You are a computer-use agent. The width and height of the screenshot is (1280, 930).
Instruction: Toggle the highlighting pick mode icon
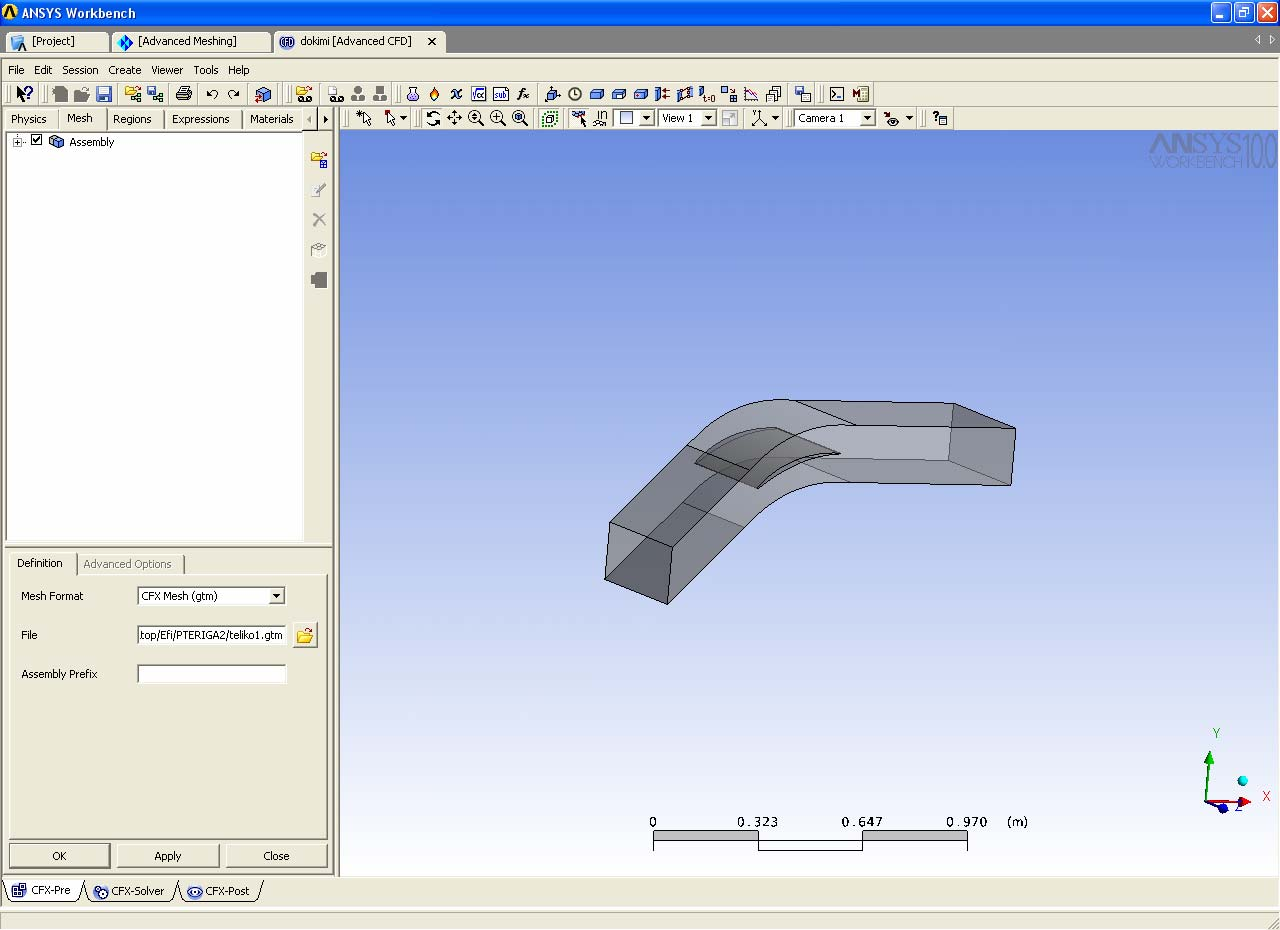pyautogui.click(x=579, y=118)
